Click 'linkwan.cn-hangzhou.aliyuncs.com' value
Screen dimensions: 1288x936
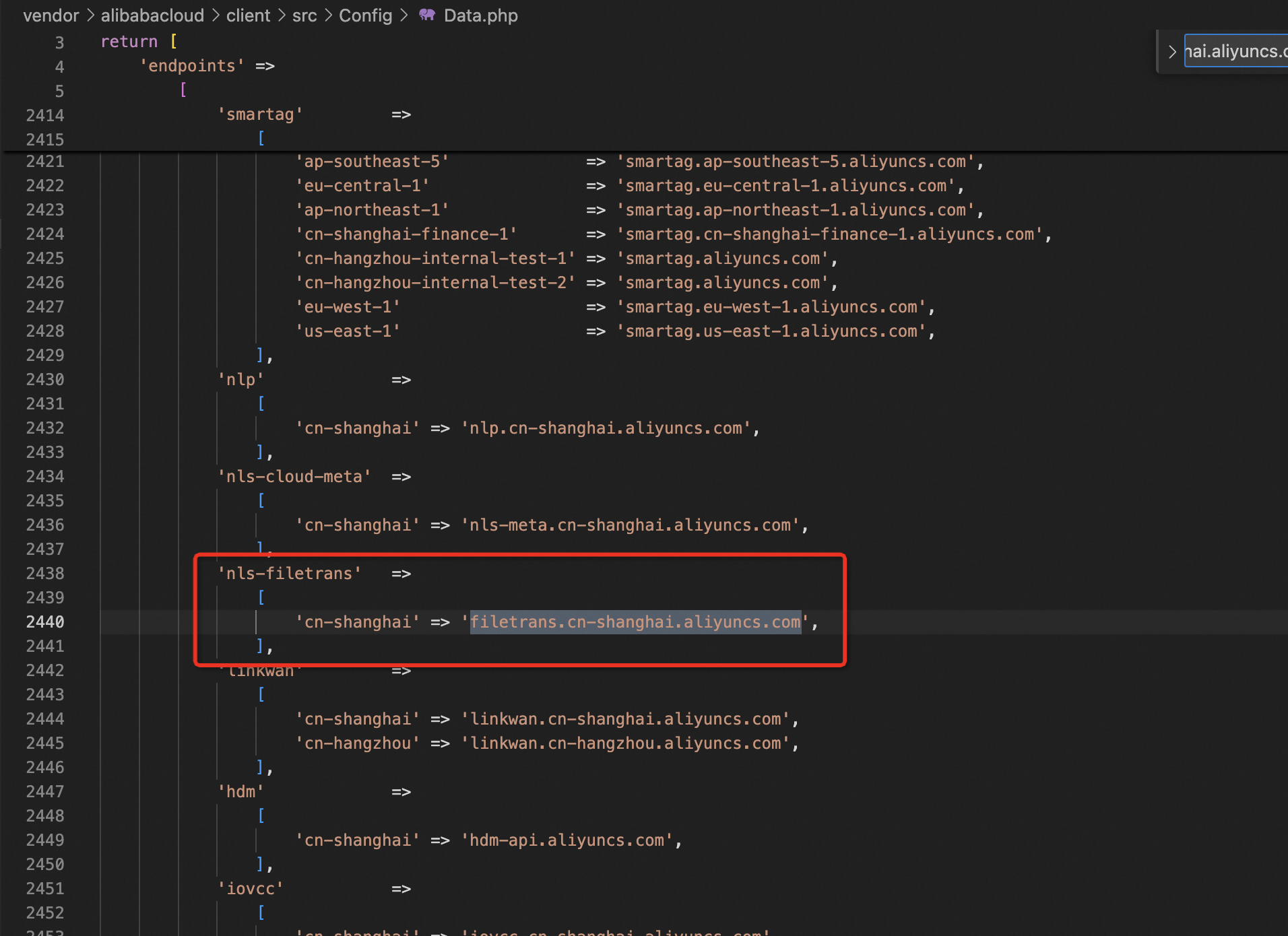626,743
